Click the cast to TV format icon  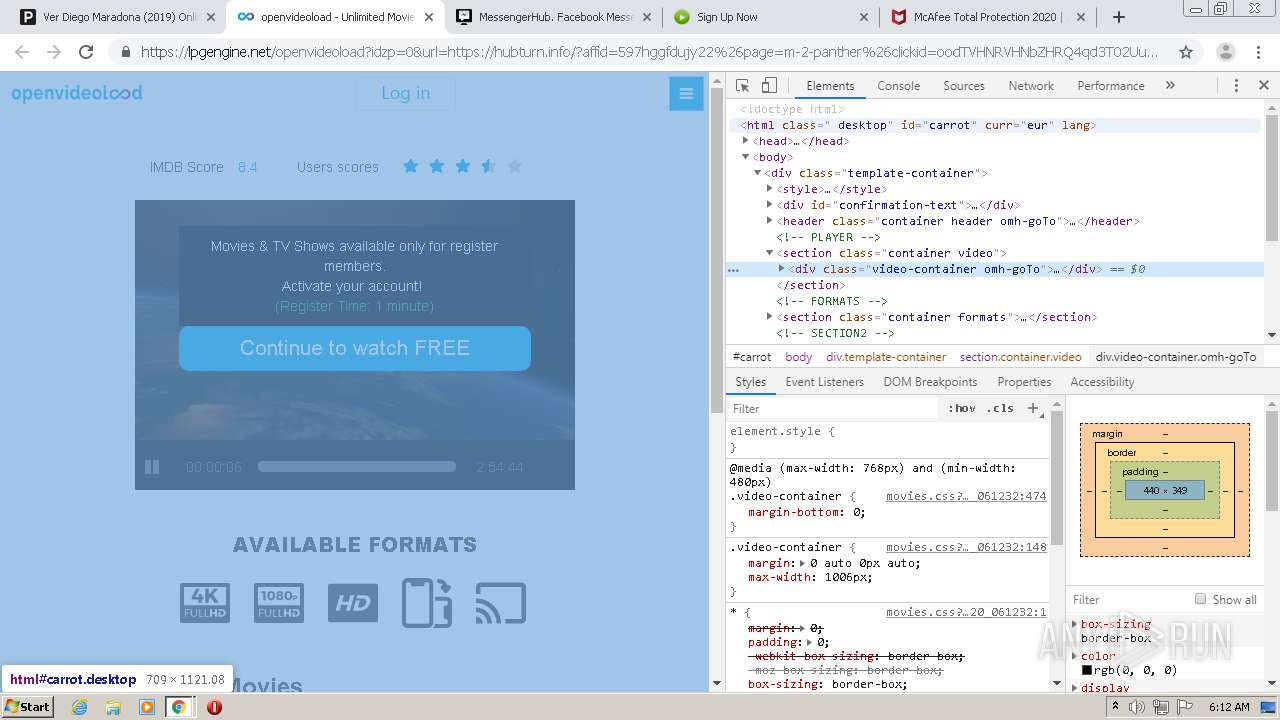click(501, 603)
